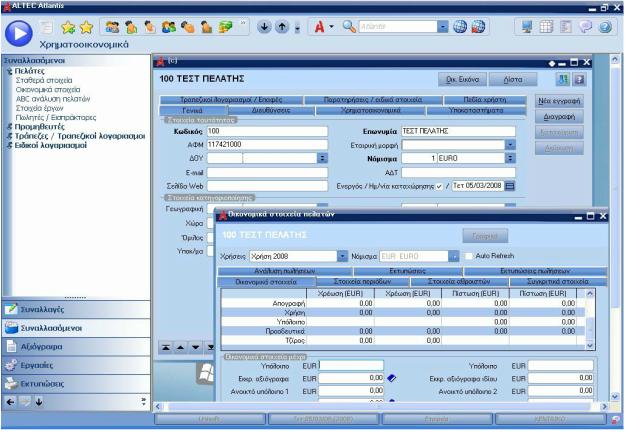Screen dimensions: 625x432
Task: Click the bottom horizontal scrollbar left arrow
Action: [x=157, y=406]
